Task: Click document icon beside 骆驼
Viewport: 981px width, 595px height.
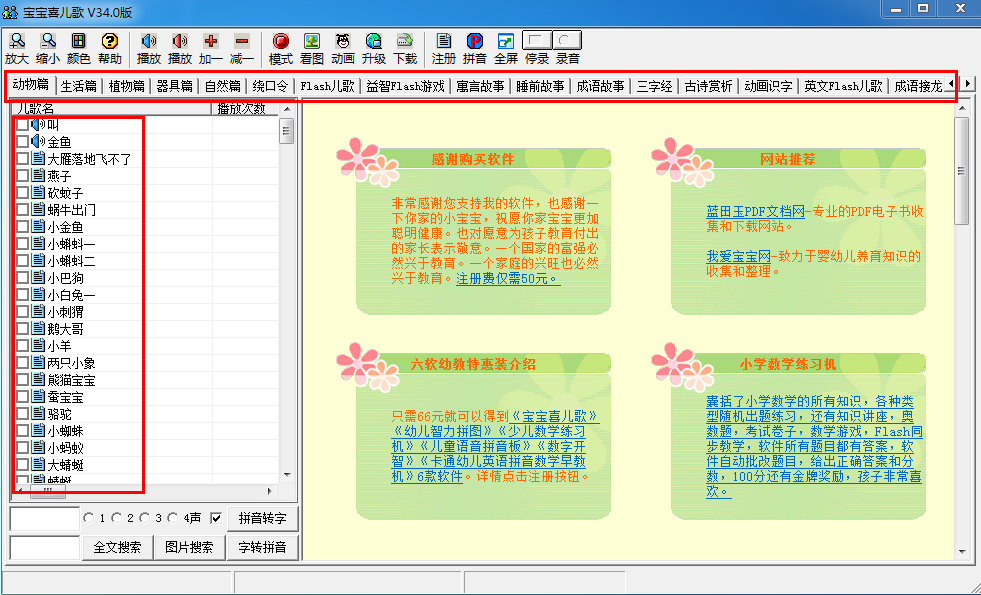Action: 38,413
